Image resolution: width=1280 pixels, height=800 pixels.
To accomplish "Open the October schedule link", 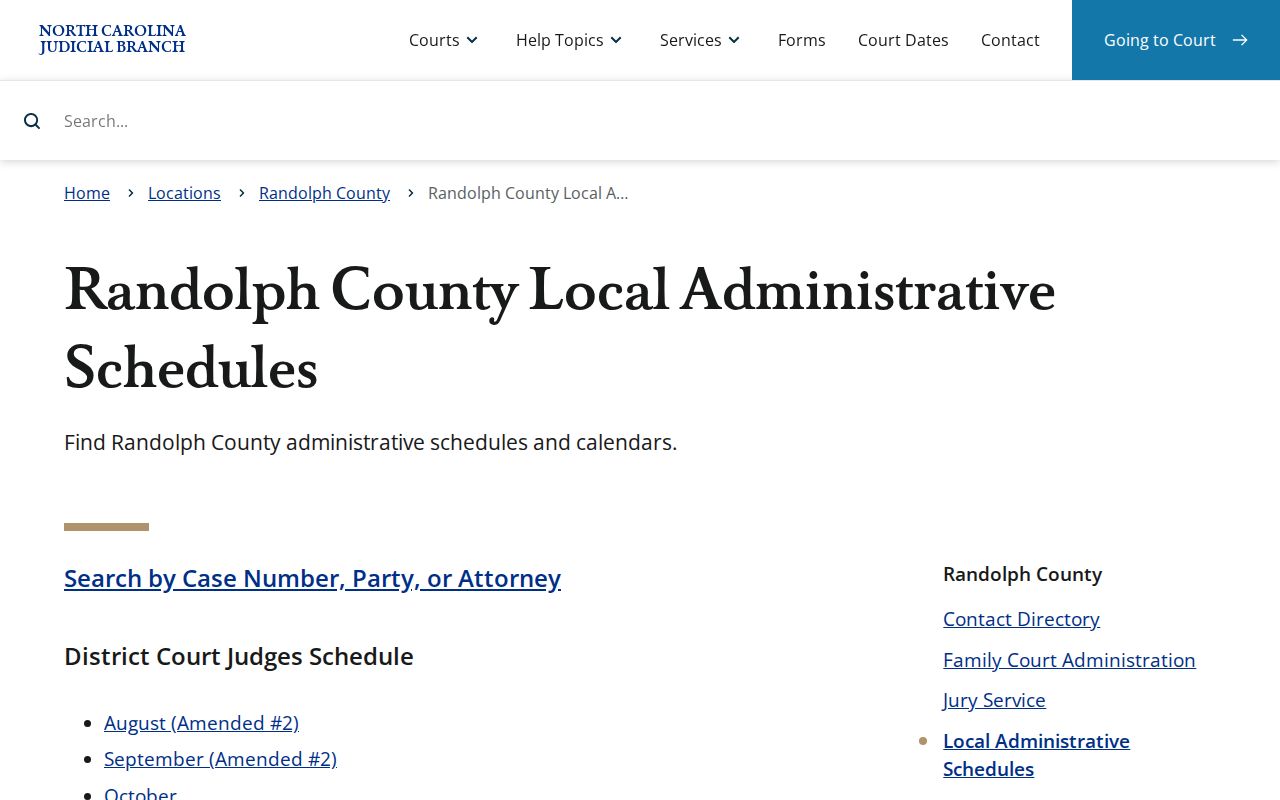I will (x=140, y=793).
